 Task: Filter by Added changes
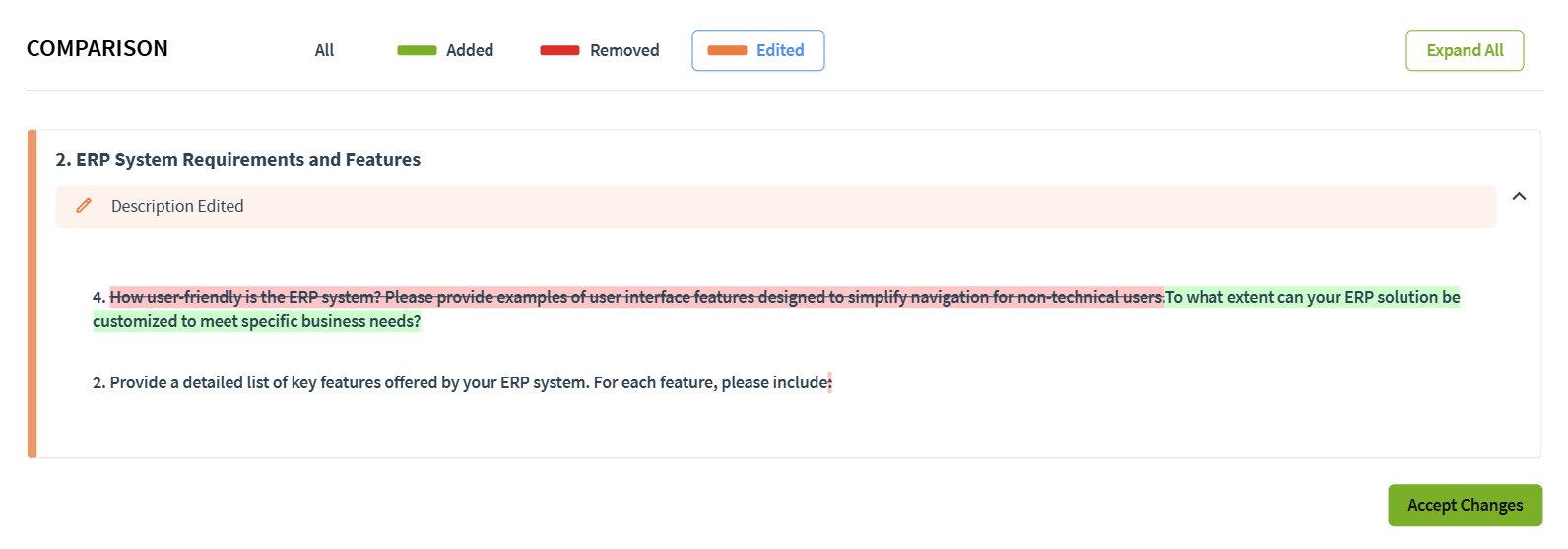point(445,50)
